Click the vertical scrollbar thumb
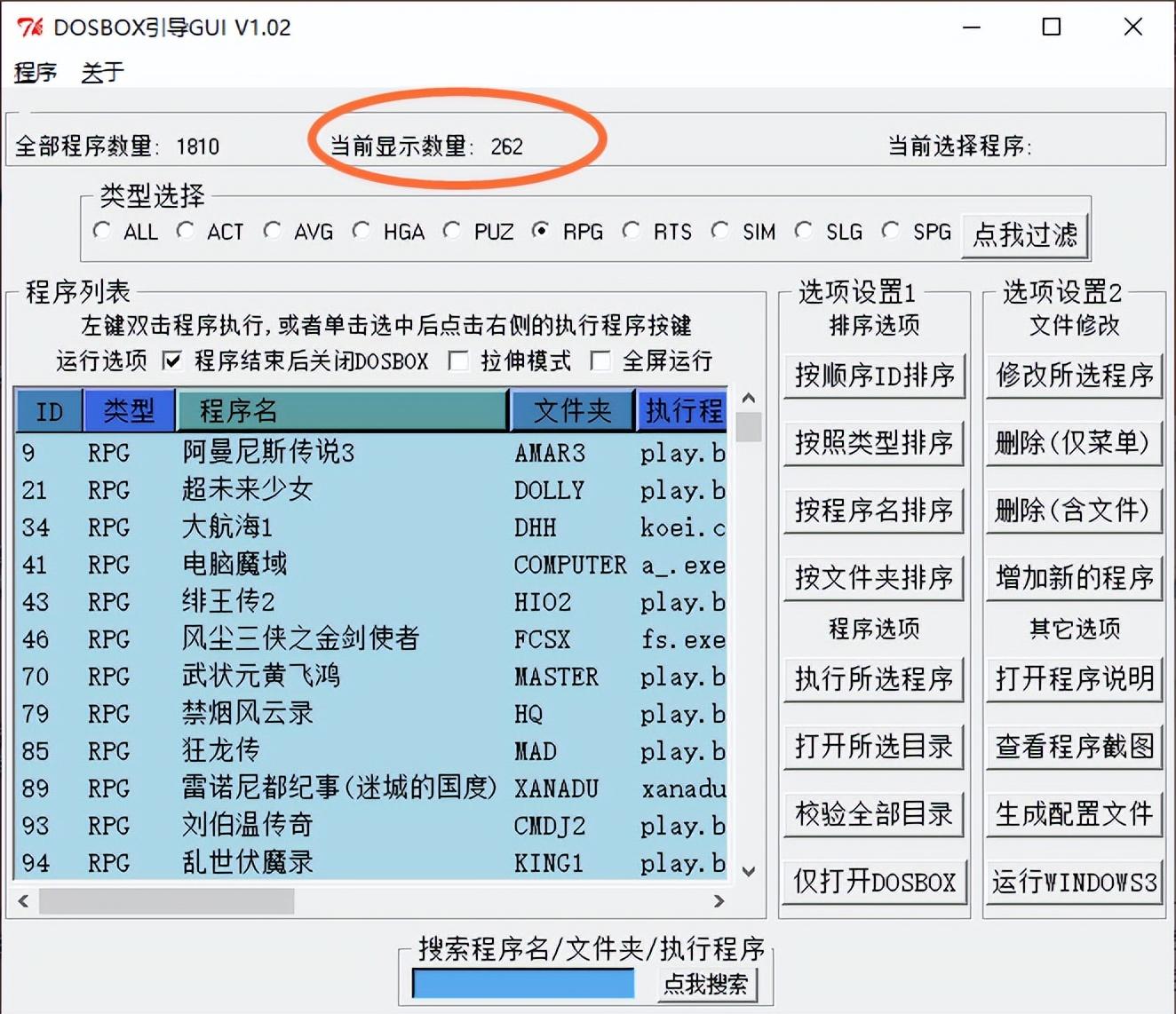 749,427
